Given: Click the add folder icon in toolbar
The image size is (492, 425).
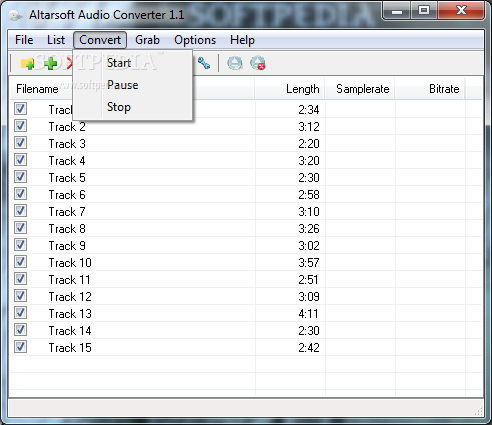Looking at the screenshot, I should tap(27, 63).
